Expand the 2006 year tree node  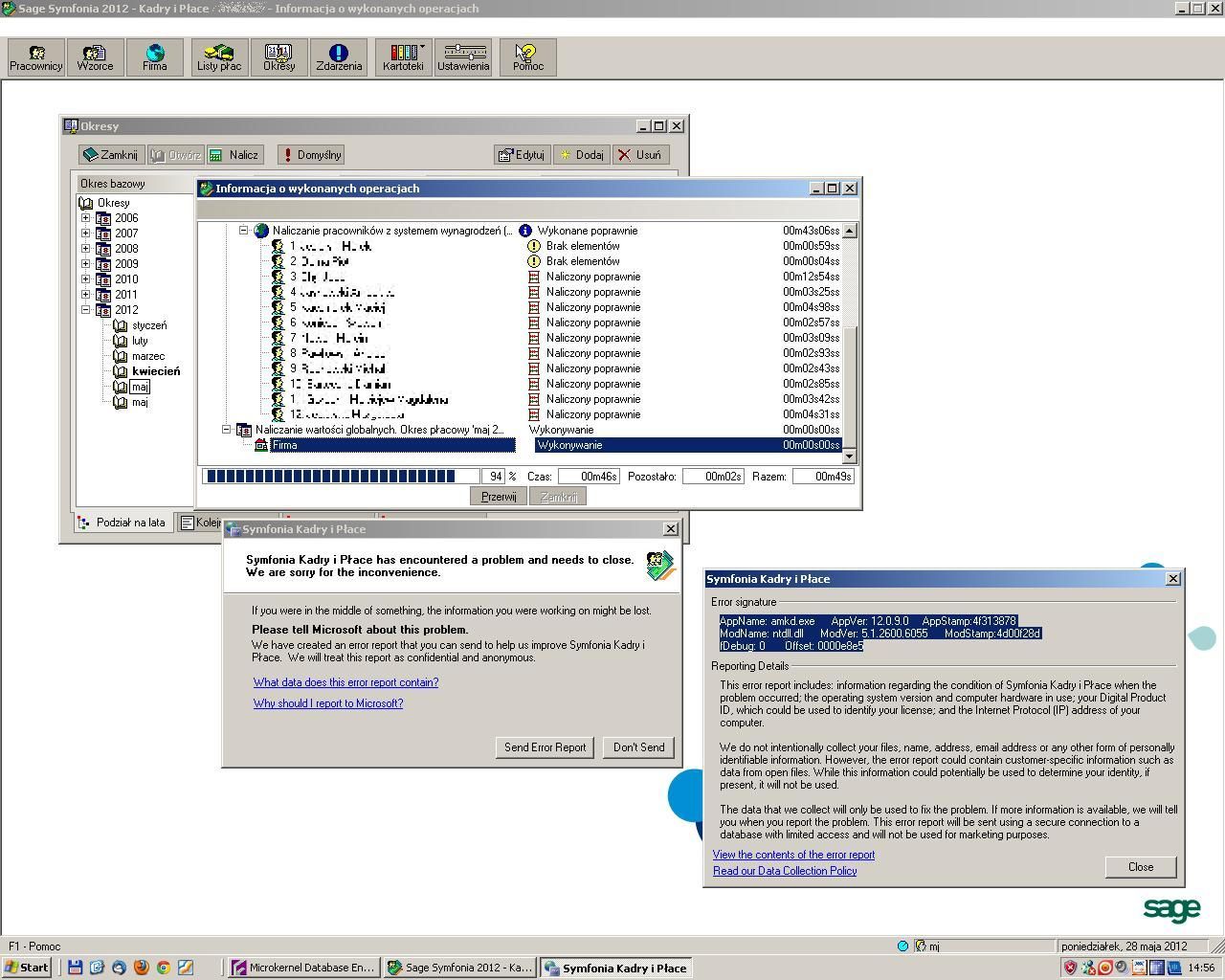point(85,218)
